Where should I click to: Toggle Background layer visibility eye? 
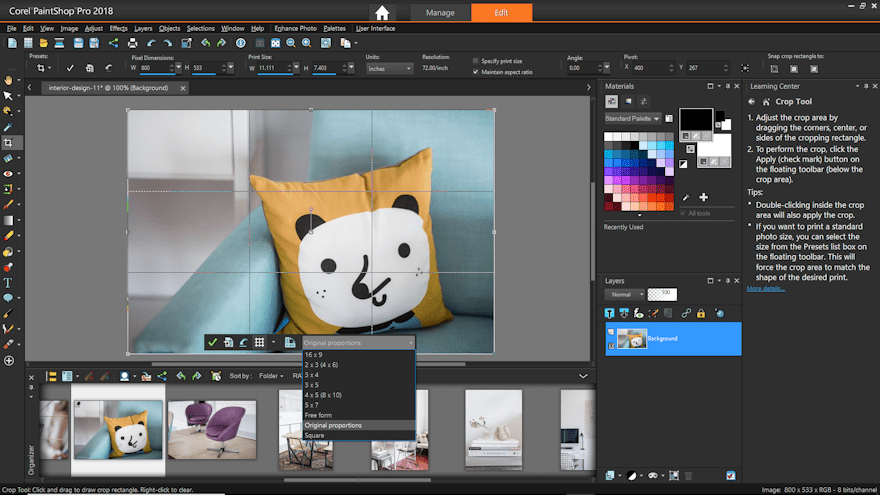click(x=612, y=331)
